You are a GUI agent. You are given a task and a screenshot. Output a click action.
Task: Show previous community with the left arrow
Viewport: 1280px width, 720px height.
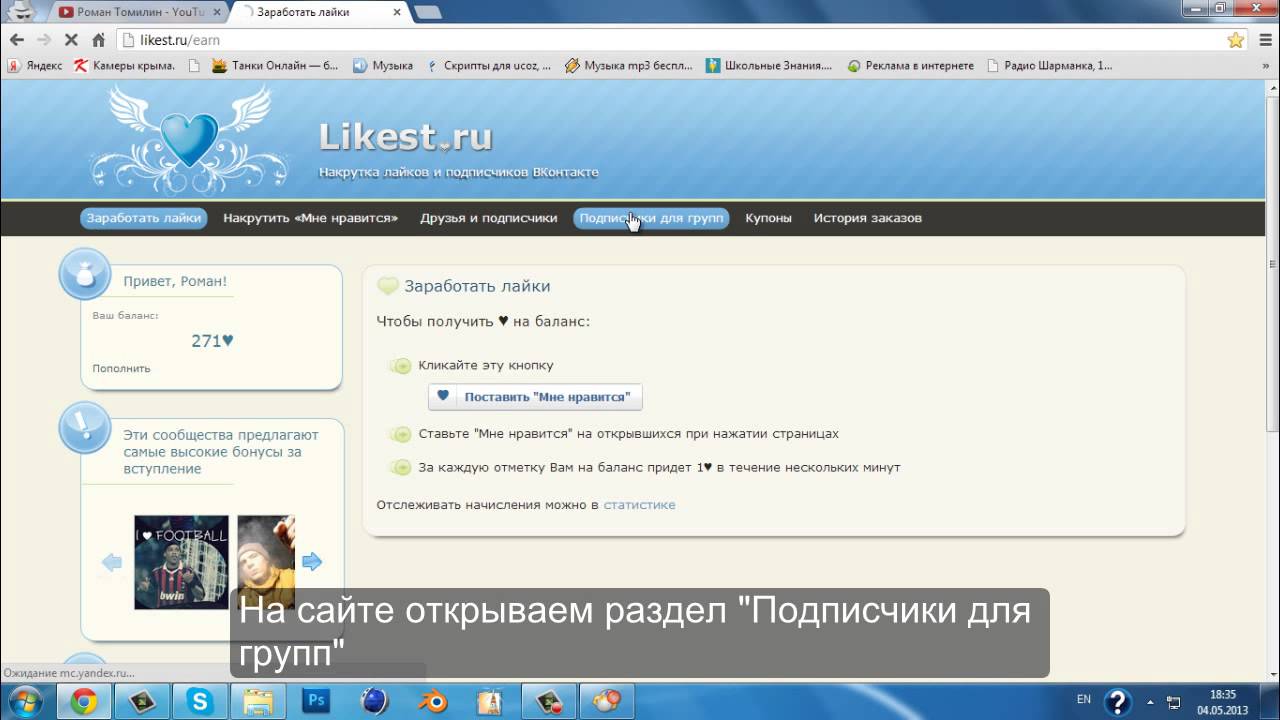112,562
